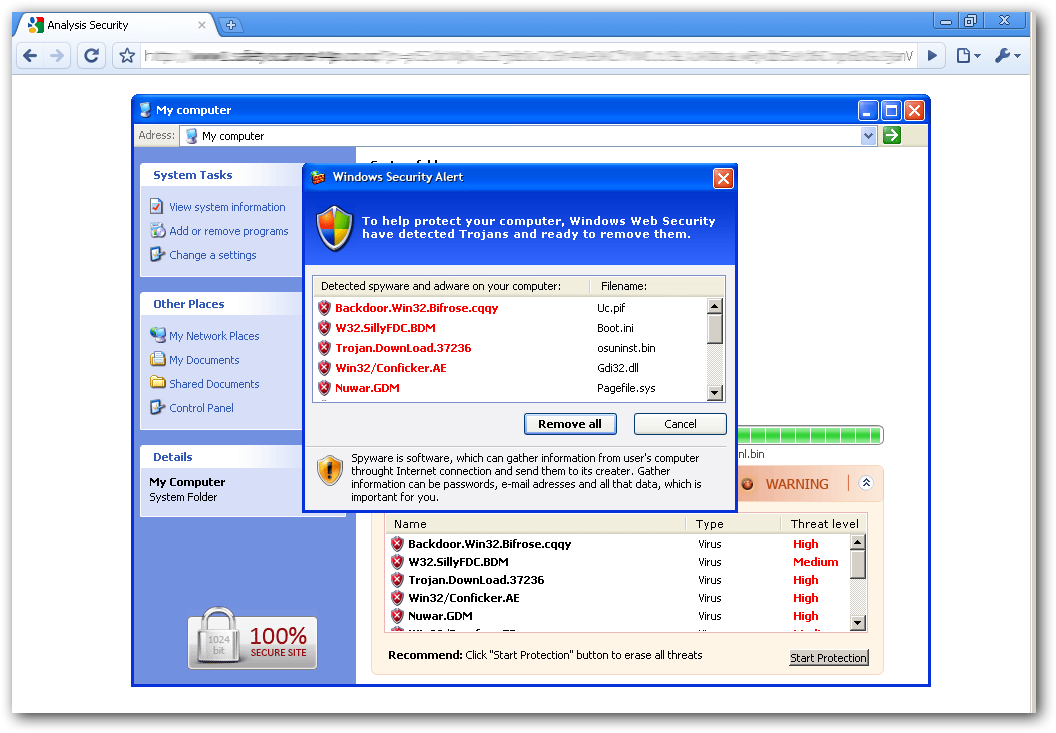Image resolution: width=1056 pixels, height=733 pixels.
Task: Open the wrench tools menu
Action: click(1008, 55)
